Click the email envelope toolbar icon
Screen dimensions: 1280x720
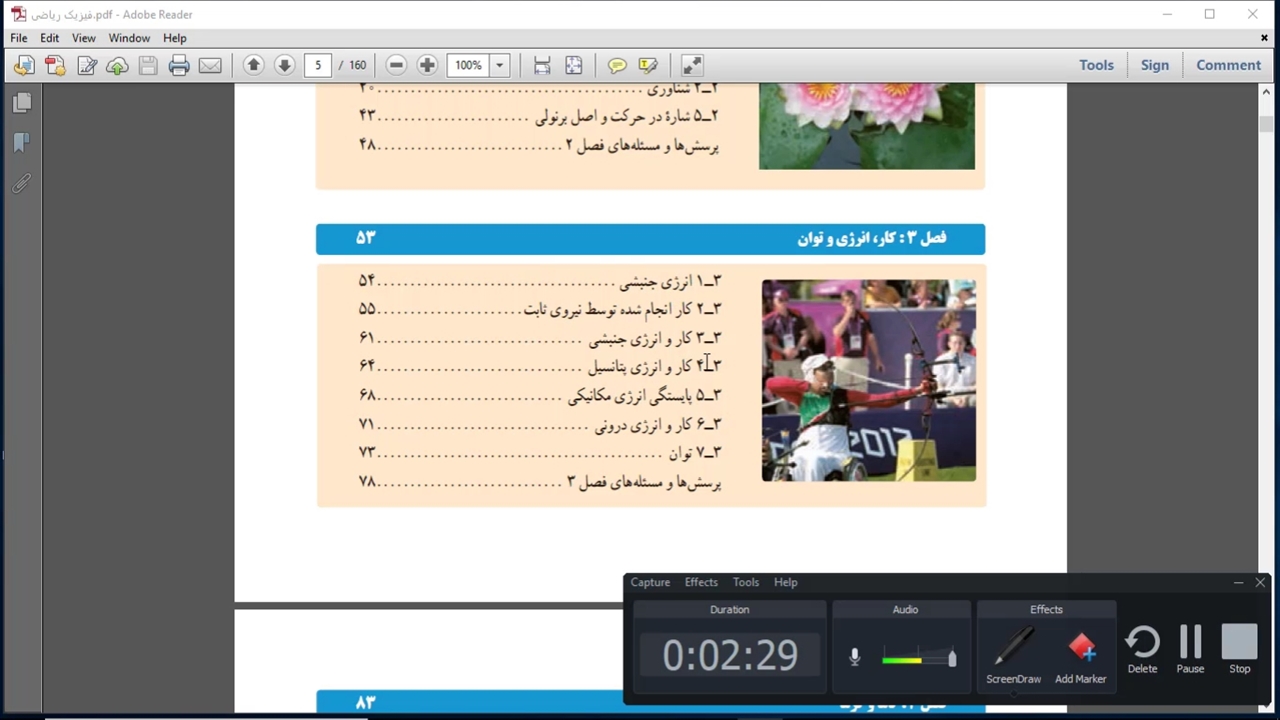[x=210, y=66]
